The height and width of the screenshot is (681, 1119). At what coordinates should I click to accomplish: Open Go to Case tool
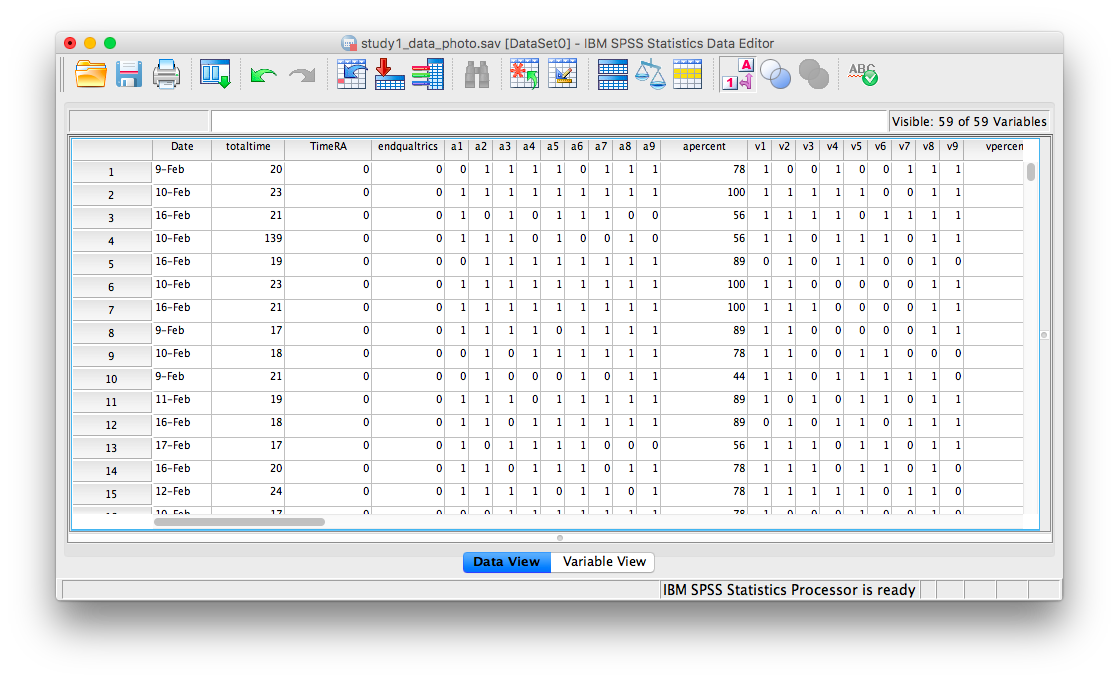click(351, 74)
